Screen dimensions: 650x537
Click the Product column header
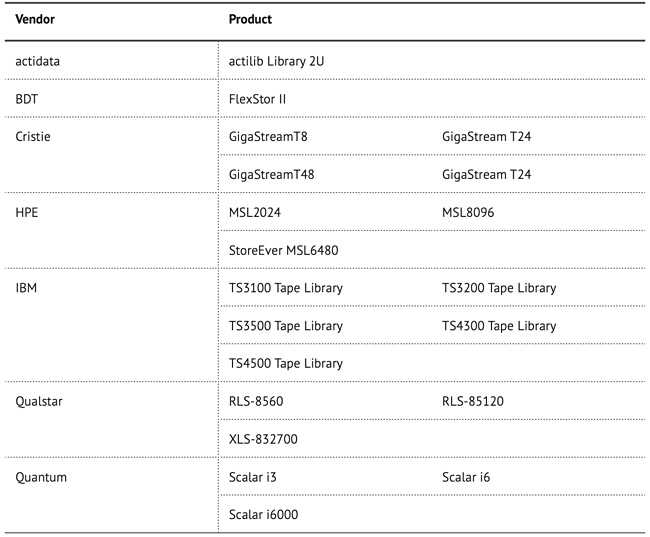(x=252, y=19)
